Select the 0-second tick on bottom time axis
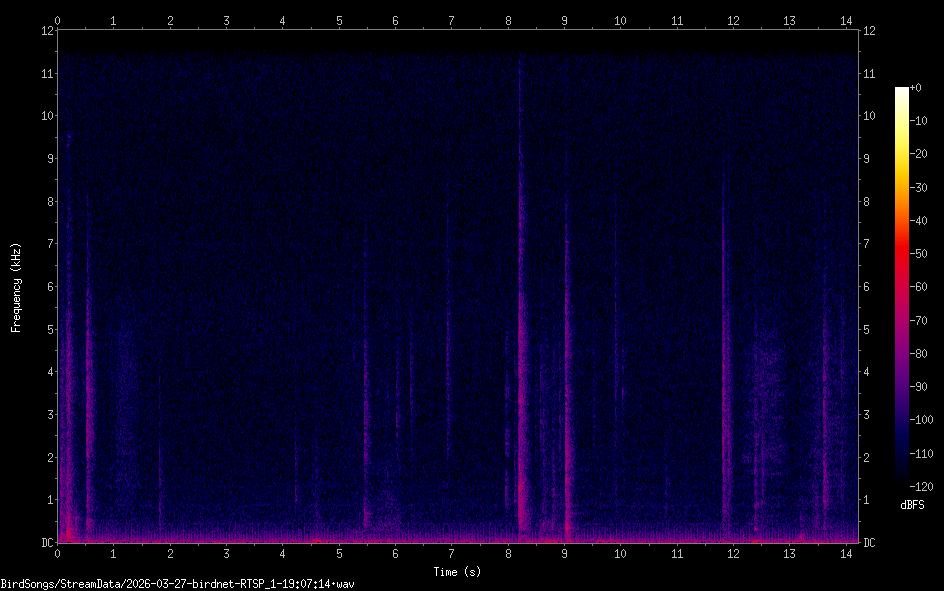Viewport: 944px width, 591px height. [x=58, y=553]
